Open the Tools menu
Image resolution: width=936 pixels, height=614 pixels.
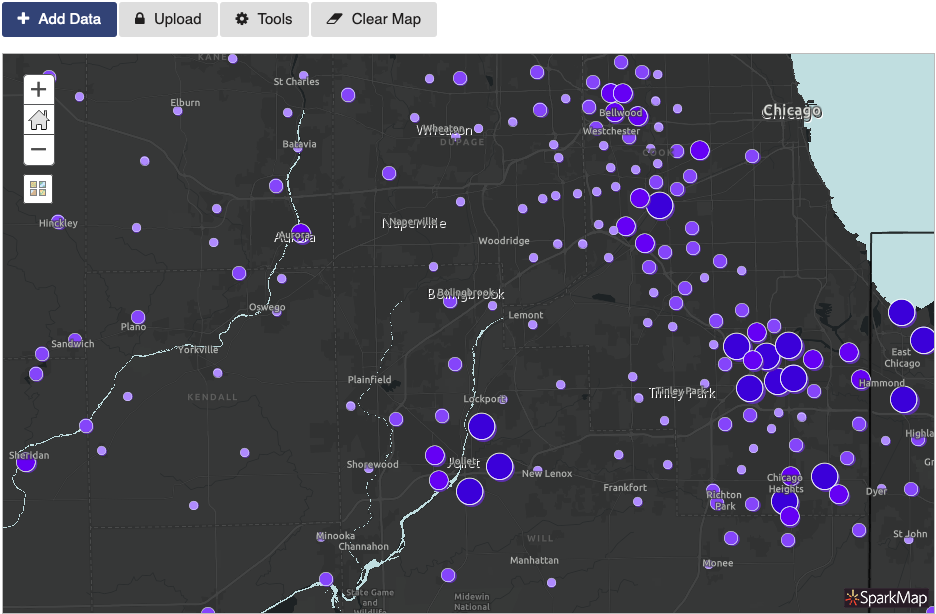click(264, 19)
